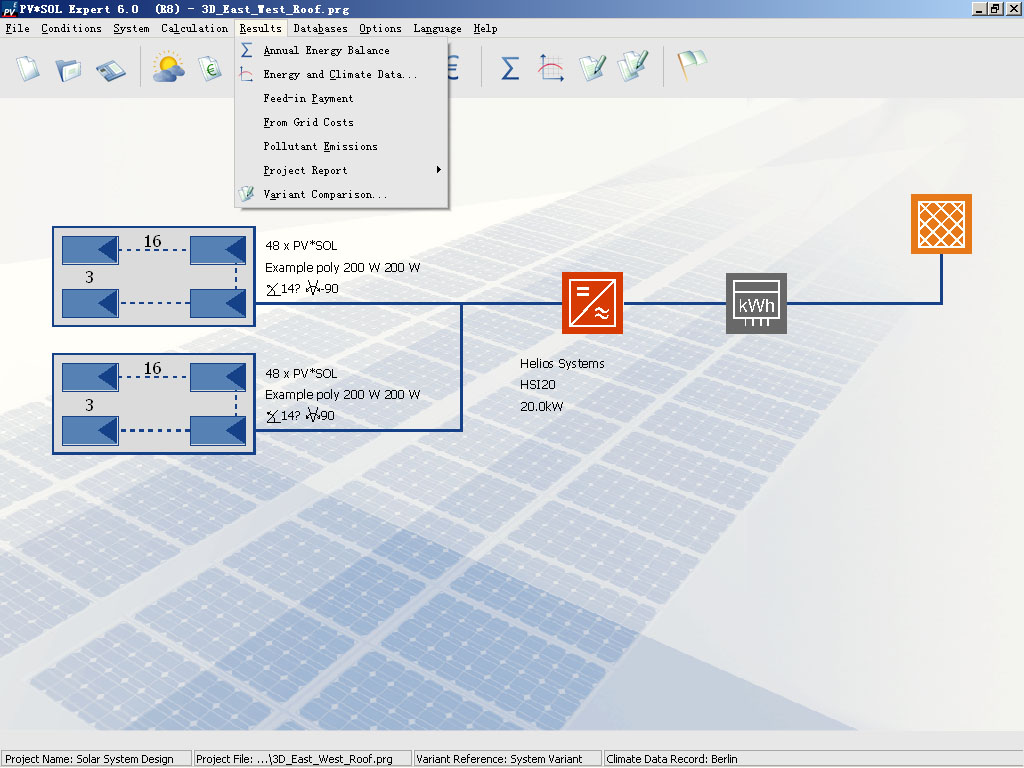1024x768 pixels.
Task: Open the System menu
Action: [131, 28]
